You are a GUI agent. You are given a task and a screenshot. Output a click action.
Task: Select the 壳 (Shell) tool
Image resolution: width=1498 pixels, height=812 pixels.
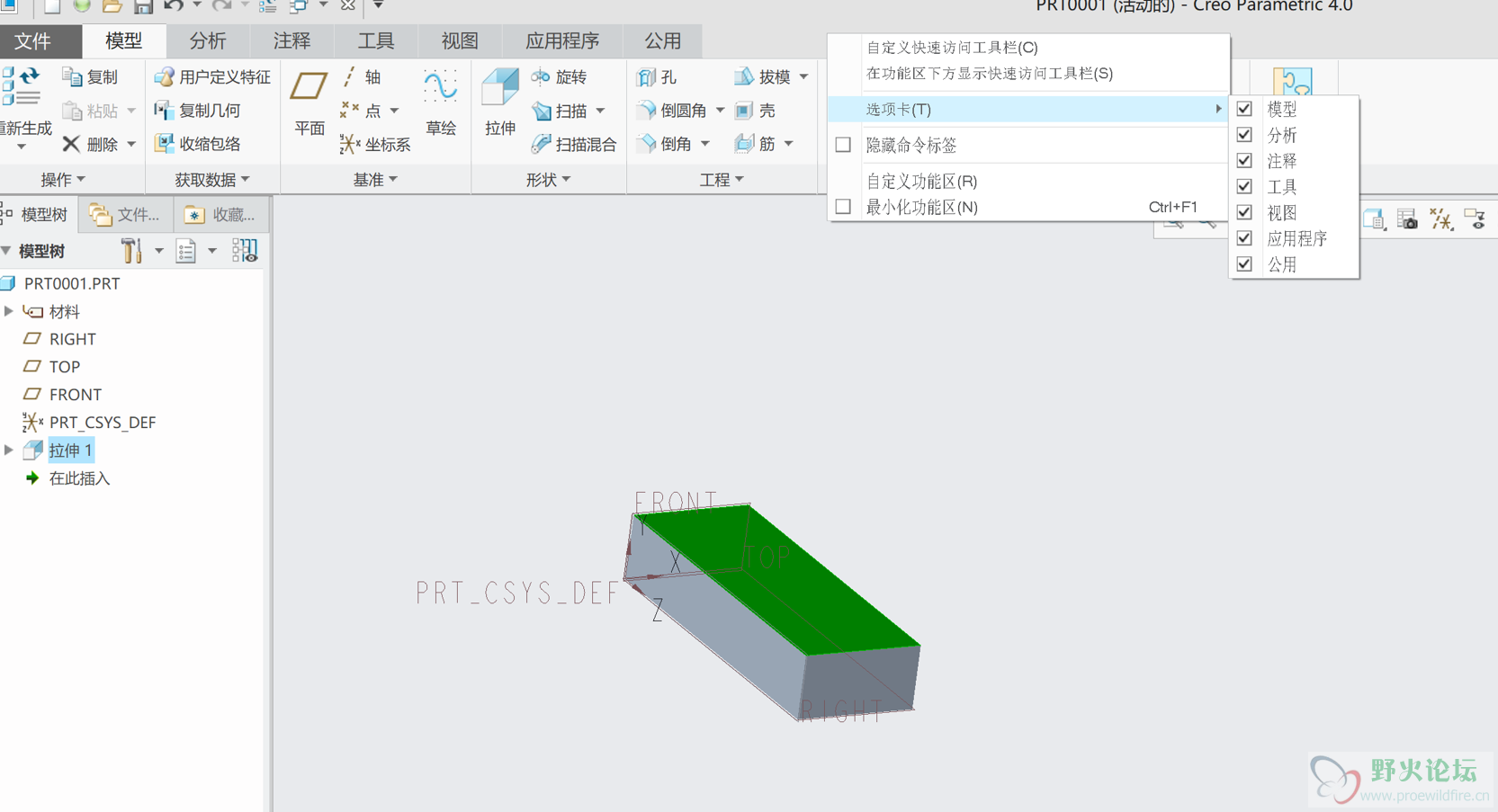[x=755, y=111]
